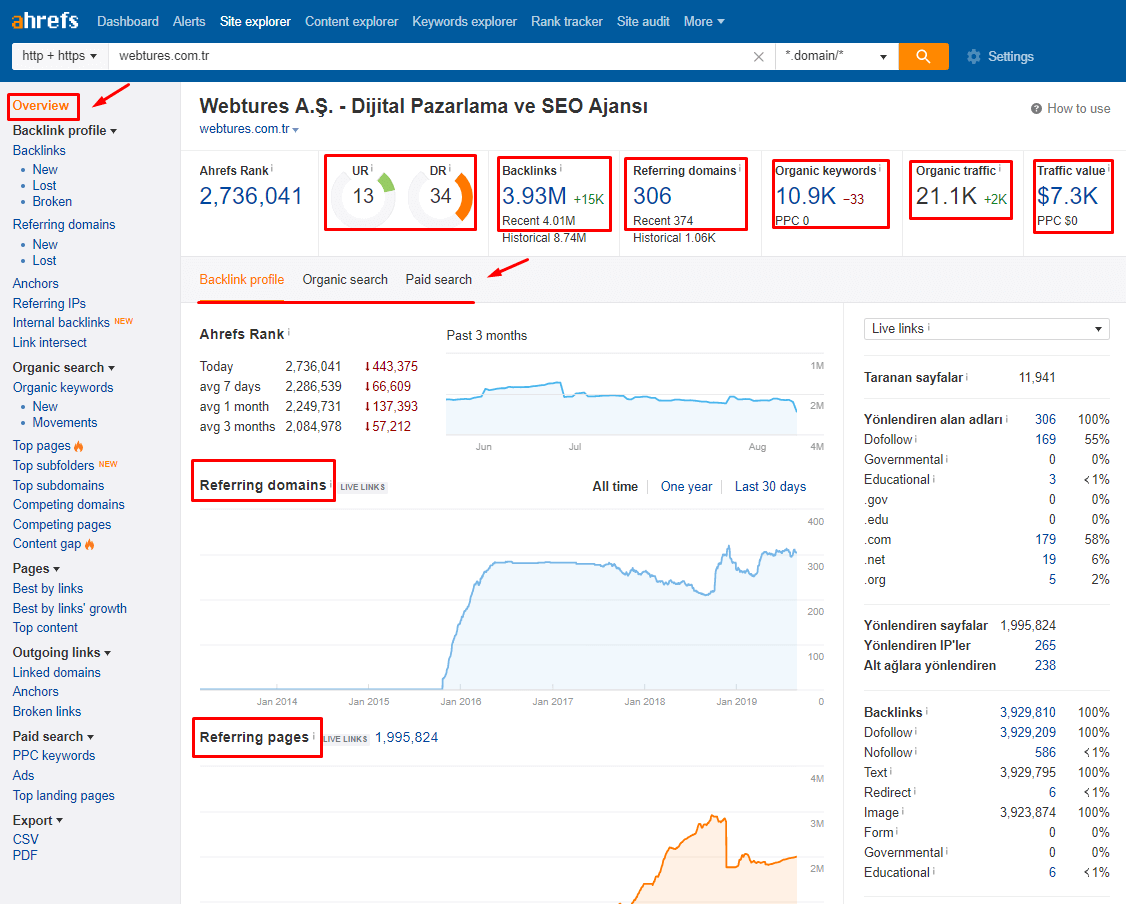This screenshot has width=1126, height=904.
Task: Click the fire icon beside Content gap
Action: pyautogui.click(x=90, y=544)
